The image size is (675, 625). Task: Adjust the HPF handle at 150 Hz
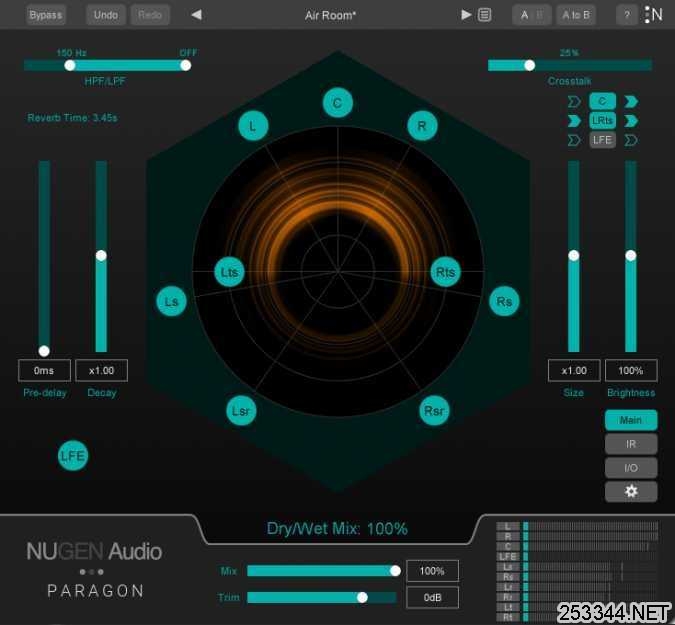(x=70, y=65)
